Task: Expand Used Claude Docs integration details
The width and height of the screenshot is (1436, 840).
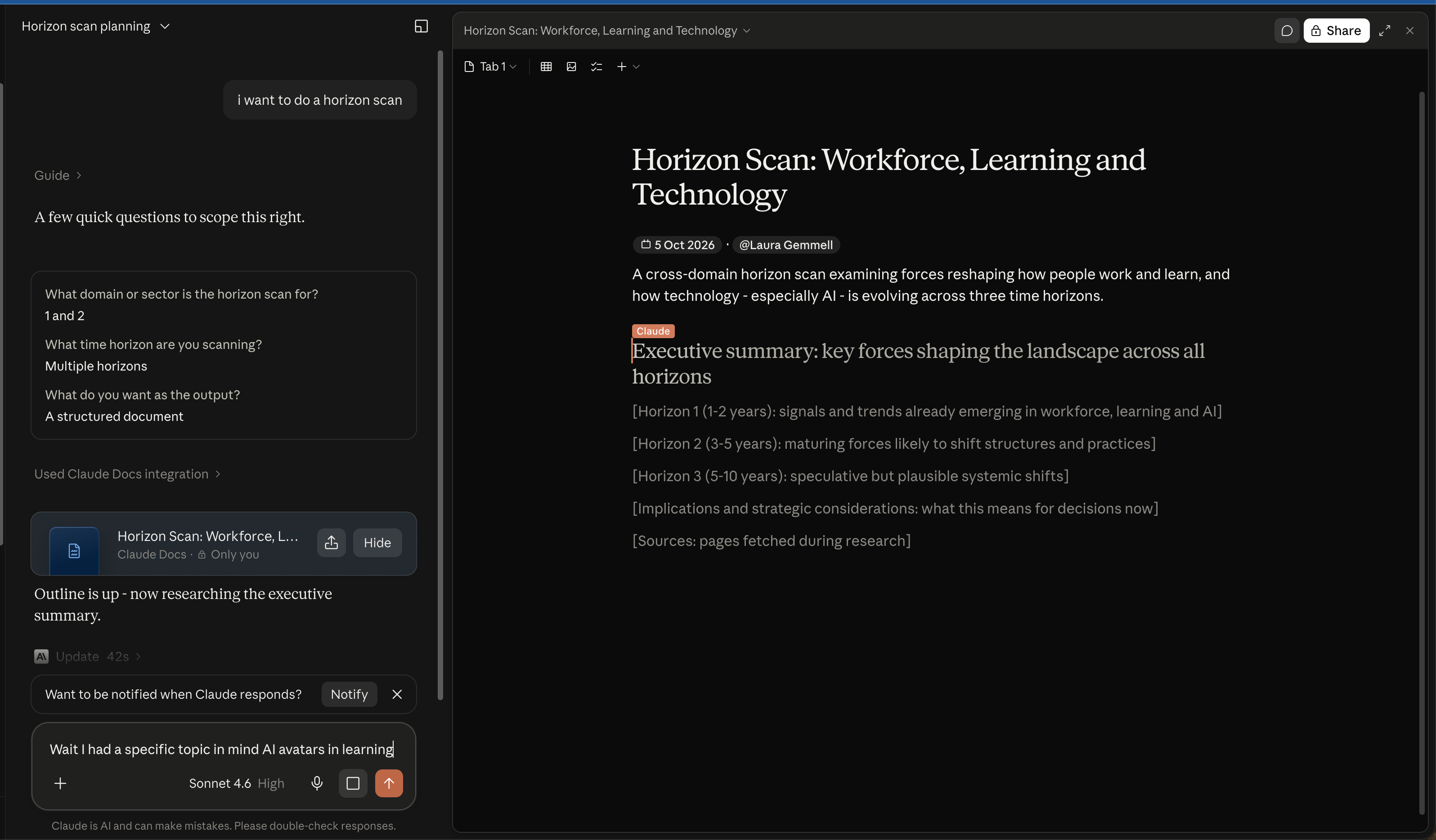Action: pos(127,474)
